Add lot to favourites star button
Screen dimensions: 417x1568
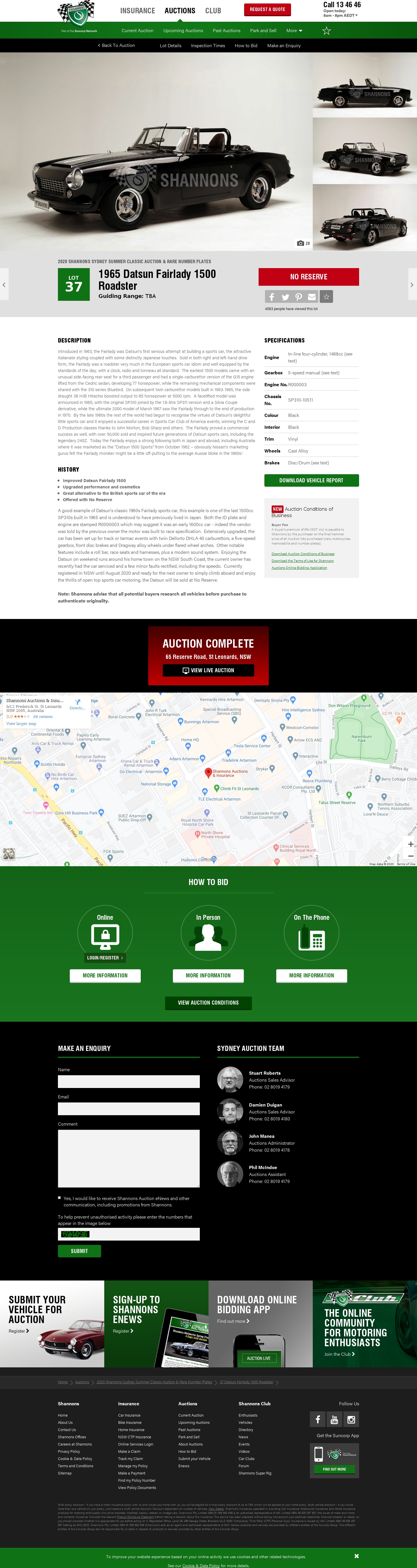[x=326, y=296]
